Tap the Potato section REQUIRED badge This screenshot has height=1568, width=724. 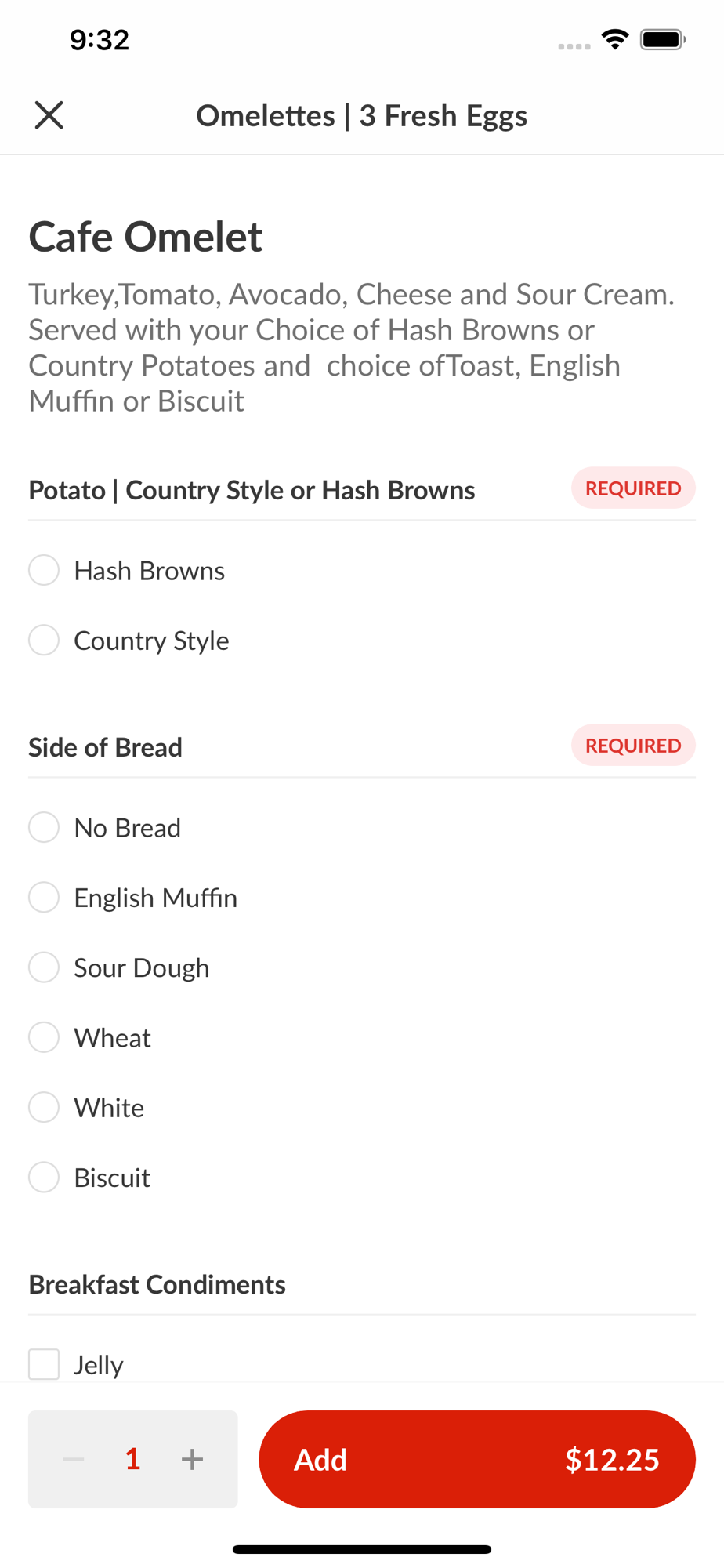(633, 488)
